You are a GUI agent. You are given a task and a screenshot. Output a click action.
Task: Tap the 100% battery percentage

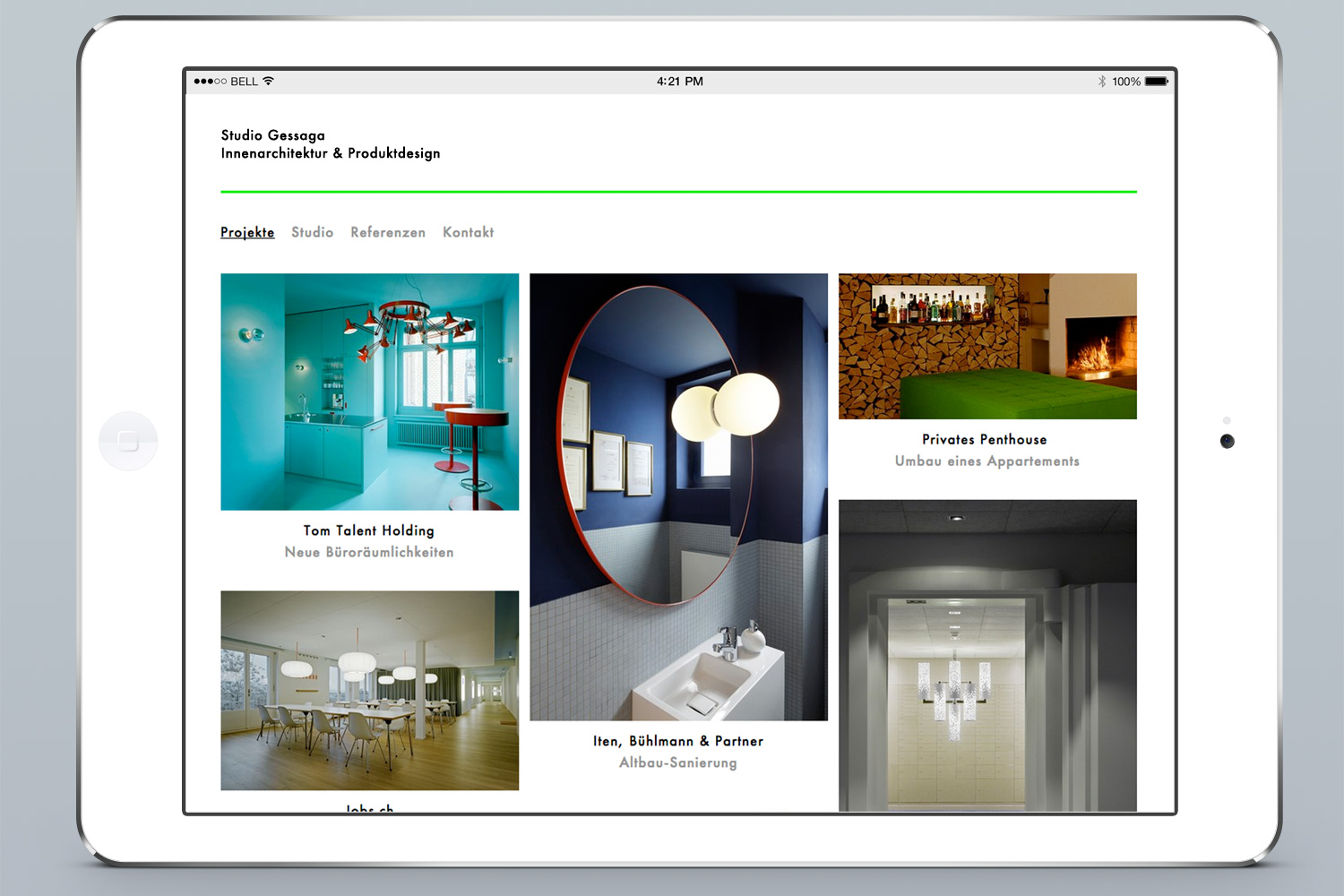click(x=1126, y=81)
